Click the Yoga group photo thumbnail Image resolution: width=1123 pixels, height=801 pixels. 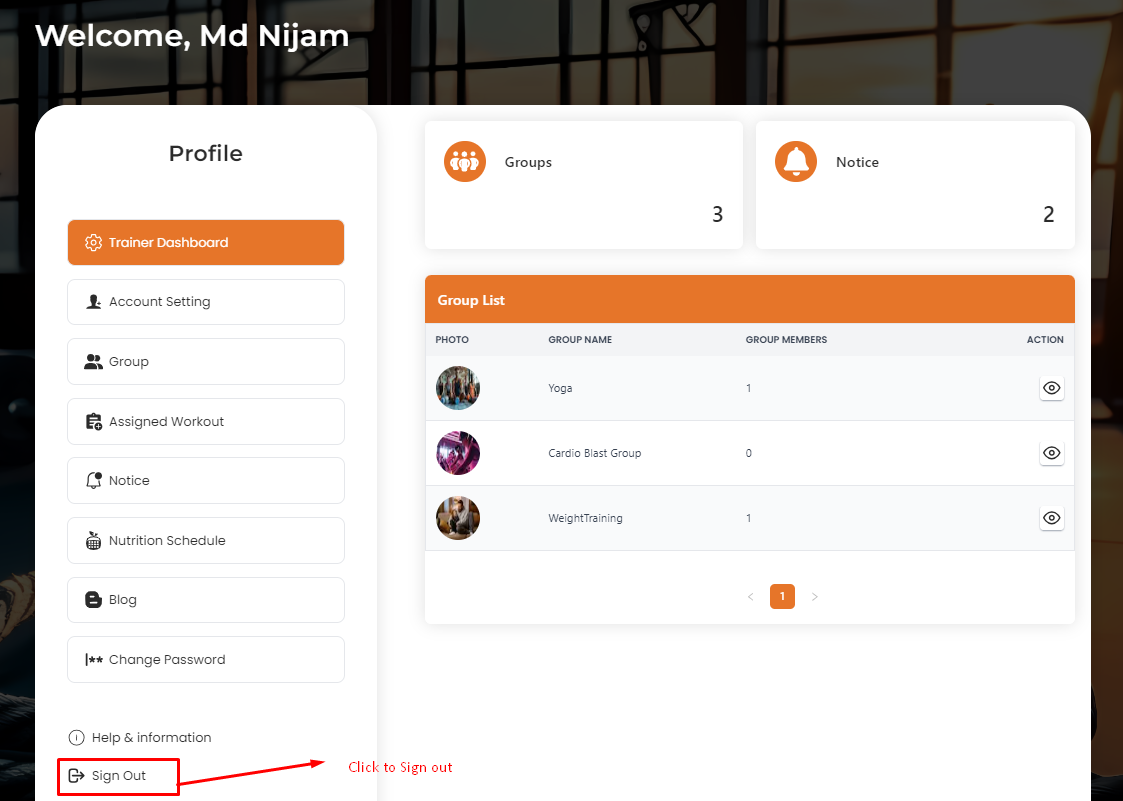click(x=458, y=388)
